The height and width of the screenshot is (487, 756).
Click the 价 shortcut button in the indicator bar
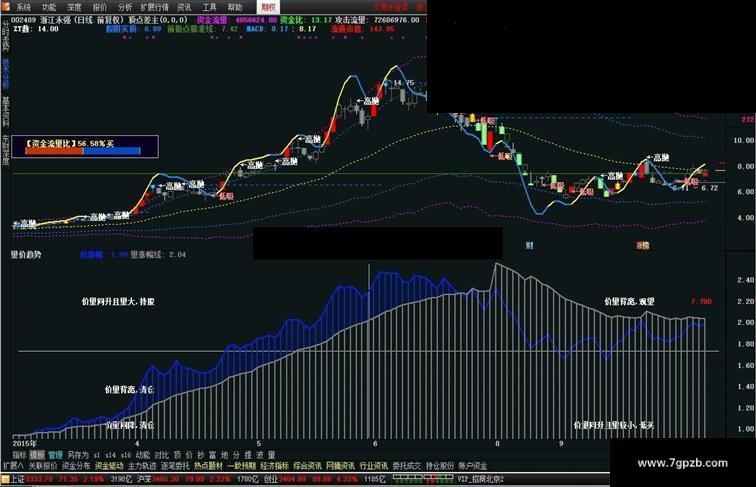coord(189,455)
